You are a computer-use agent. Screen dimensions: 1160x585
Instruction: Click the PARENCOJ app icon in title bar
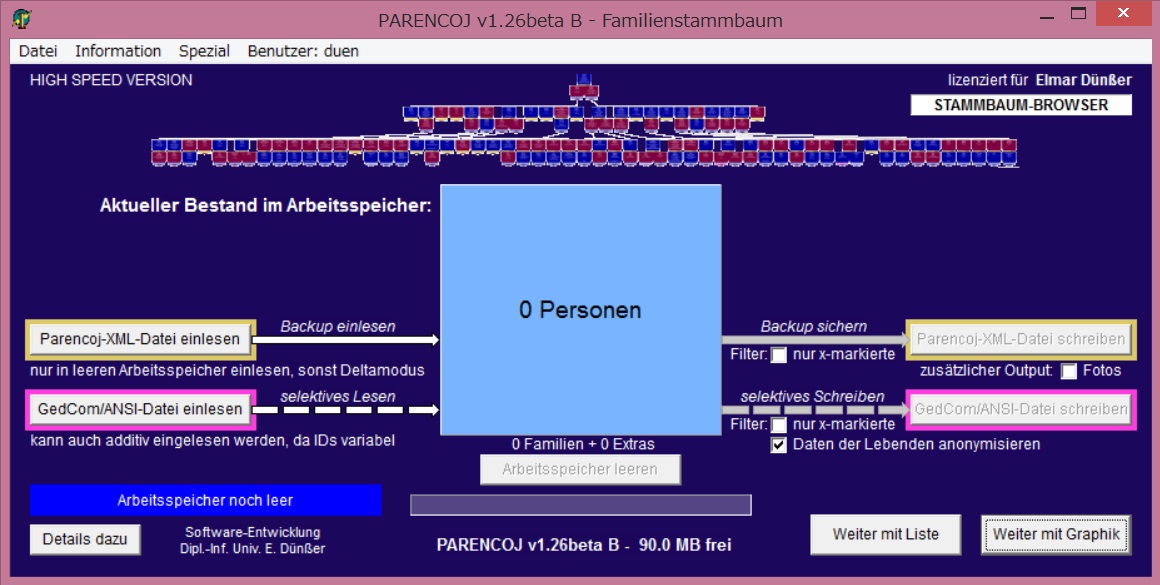point(22,19)
